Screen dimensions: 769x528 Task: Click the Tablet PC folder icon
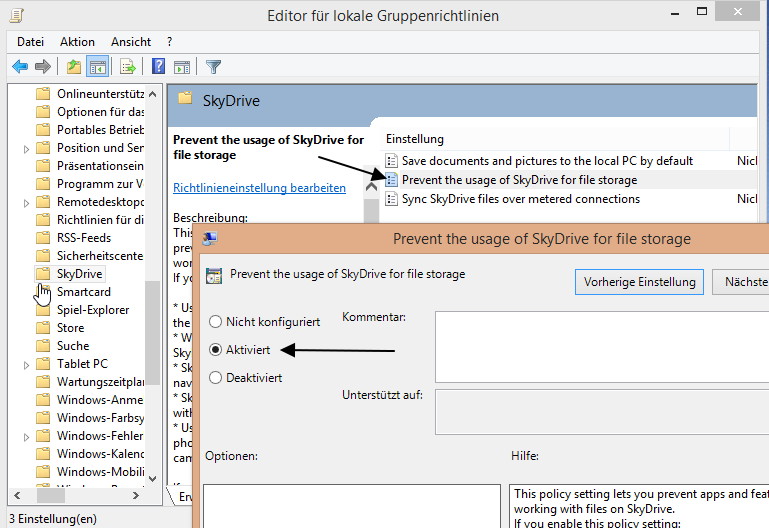(43, 364)
